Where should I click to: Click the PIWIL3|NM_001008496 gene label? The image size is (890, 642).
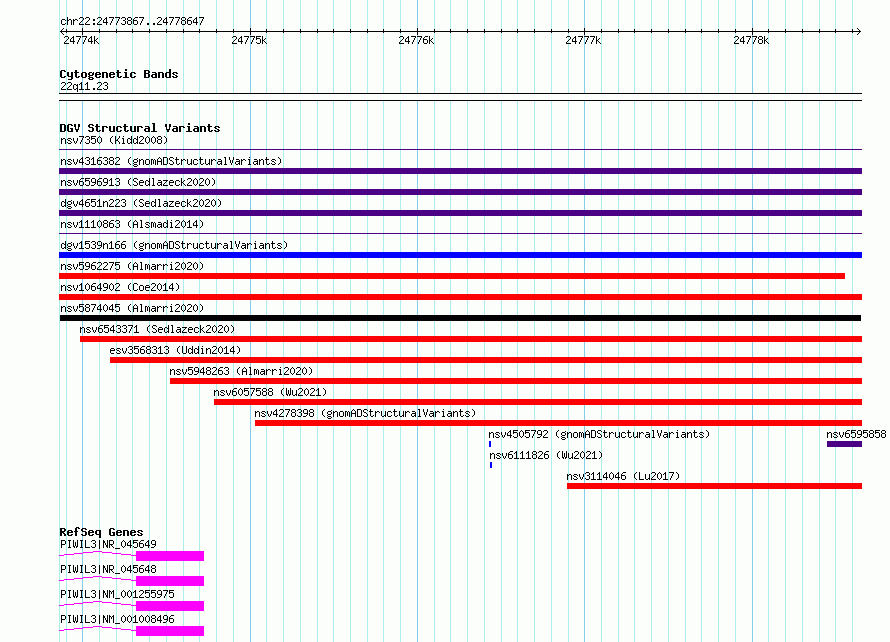[x=117, y=619]
